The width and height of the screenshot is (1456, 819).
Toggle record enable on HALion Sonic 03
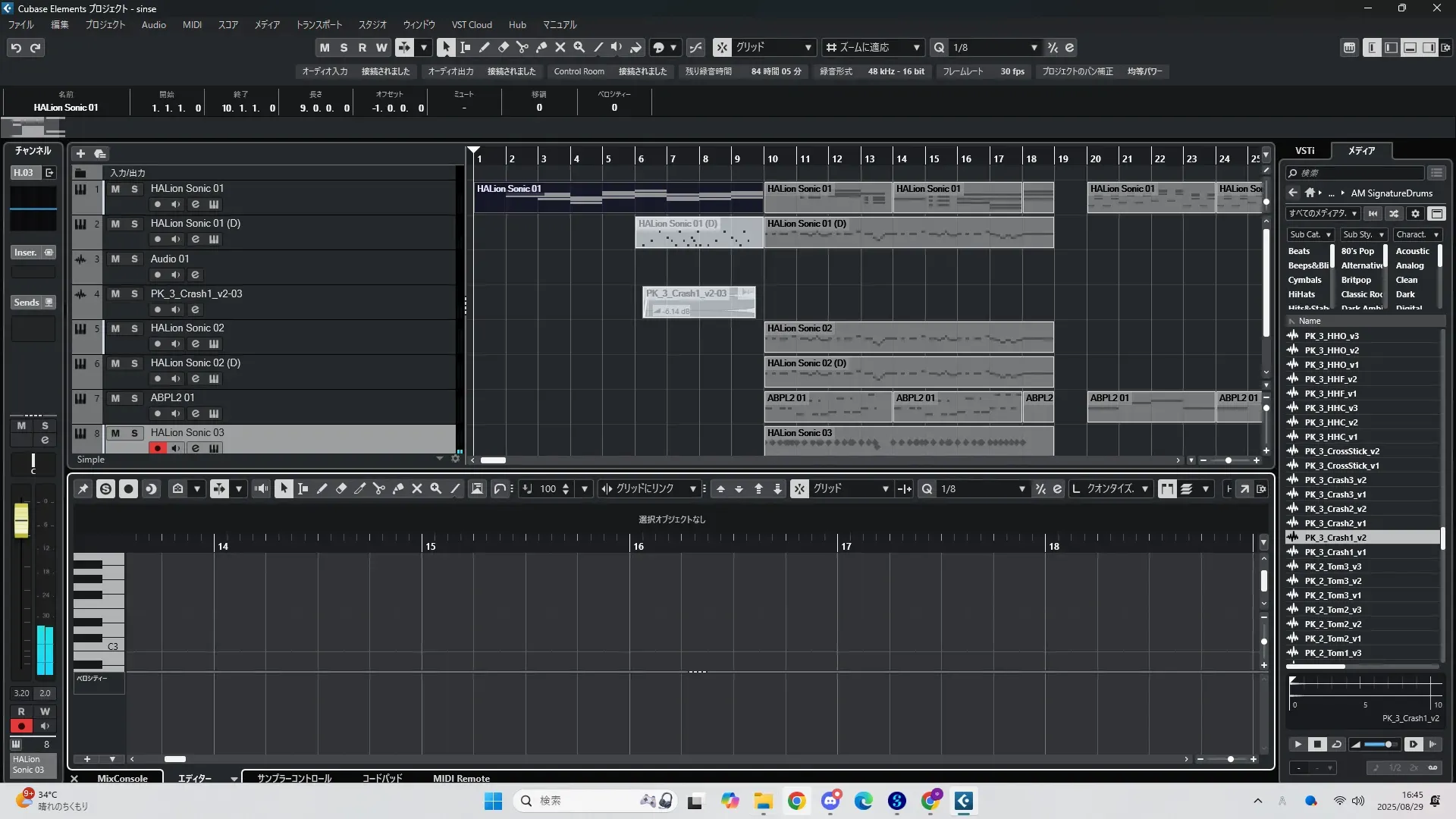[157, 448]
